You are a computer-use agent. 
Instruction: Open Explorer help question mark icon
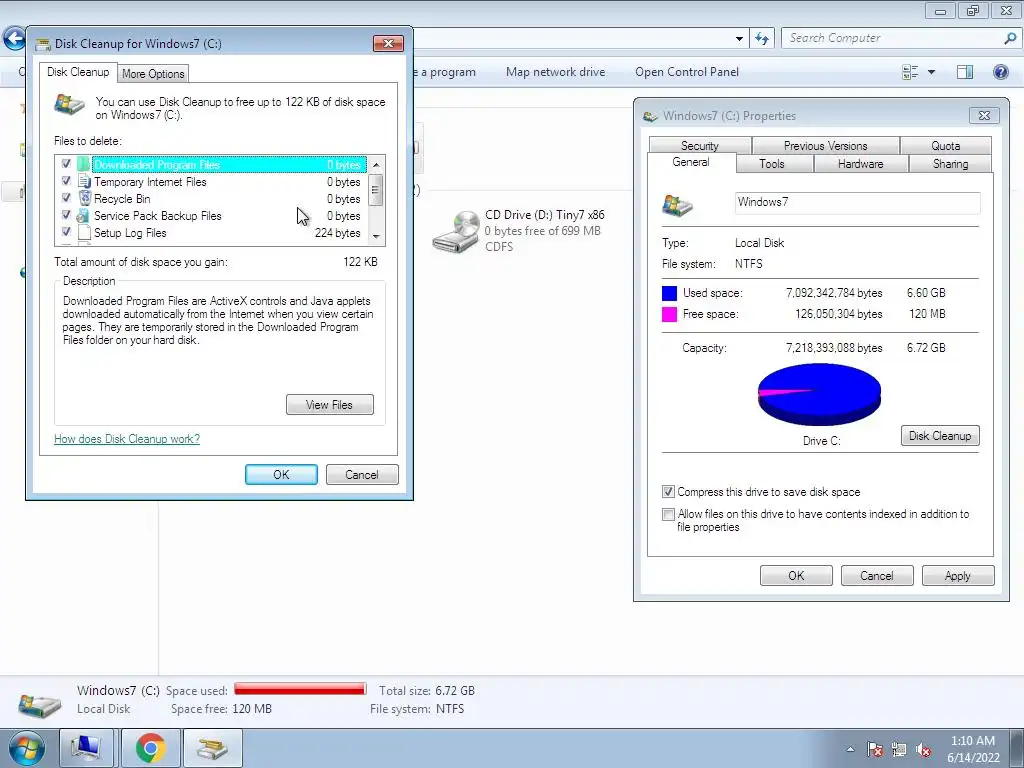(x=1000, y=72)
